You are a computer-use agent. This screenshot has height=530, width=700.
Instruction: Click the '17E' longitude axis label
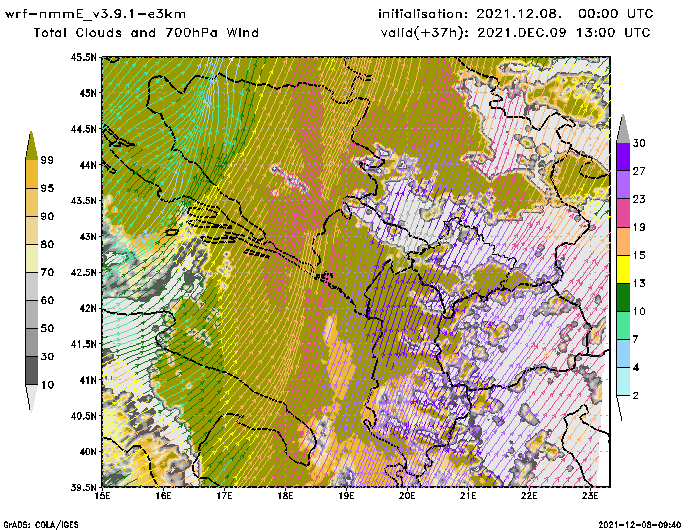(x=225, y=496)
